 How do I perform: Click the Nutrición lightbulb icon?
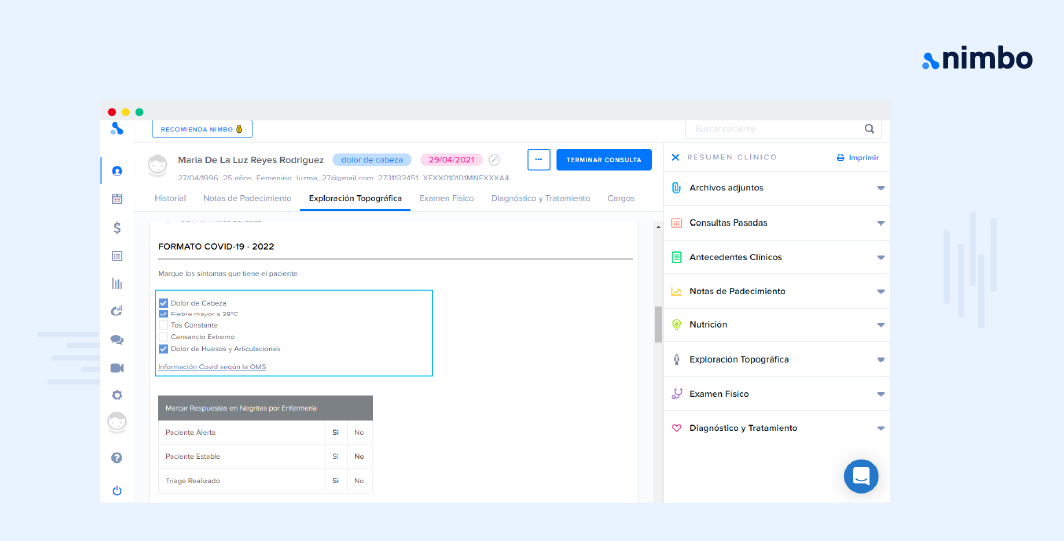pyautogui.click(x=676, y=324)
